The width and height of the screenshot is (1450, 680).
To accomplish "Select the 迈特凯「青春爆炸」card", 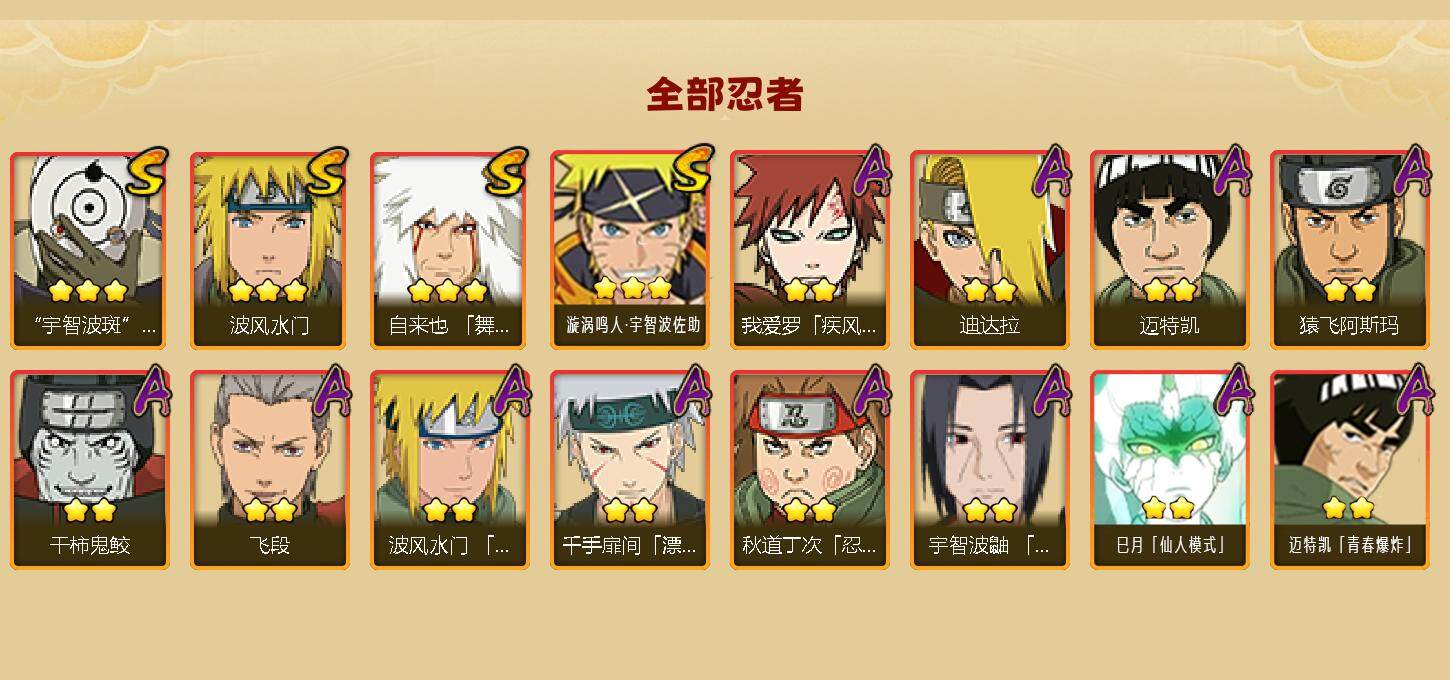I will (x=1350, y=470).
